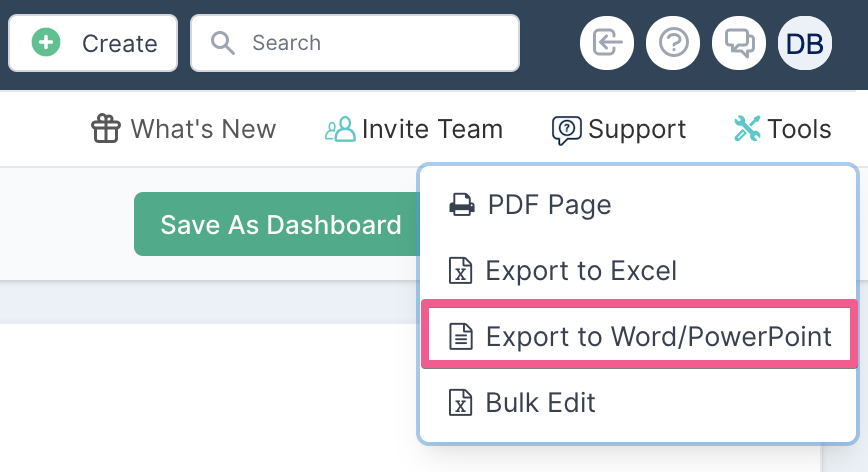
Task: Choose PDF Page from the dropdown
Action: 638,205
